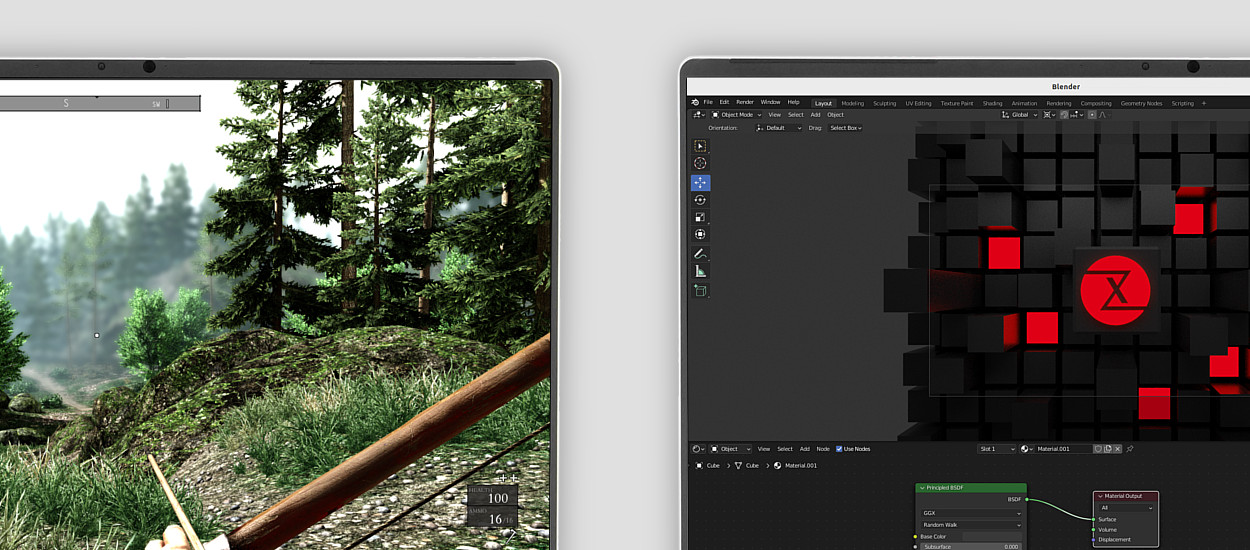Open the Global transform orientation dropdown

(1019, 115)
